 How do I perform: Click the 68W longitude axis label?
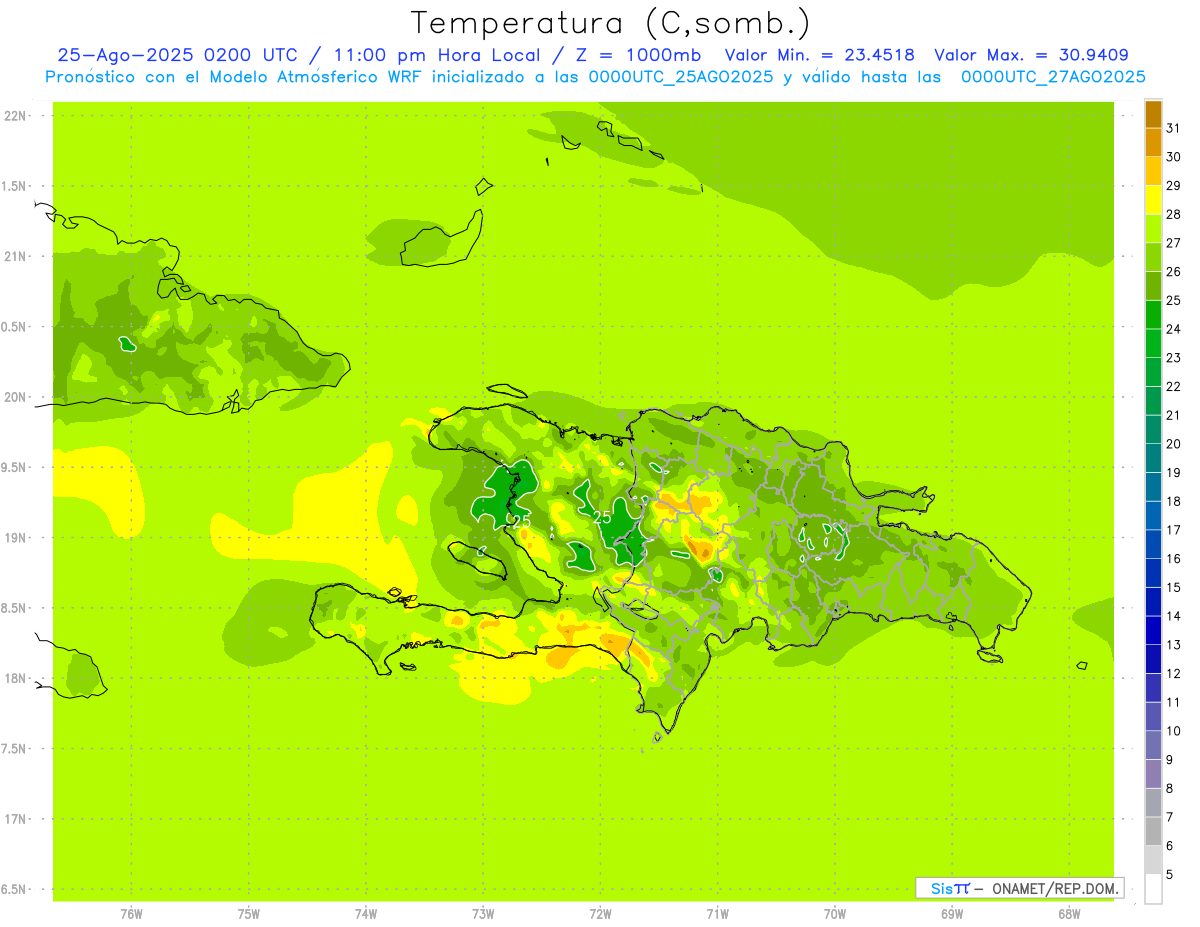click(1069, 914)
